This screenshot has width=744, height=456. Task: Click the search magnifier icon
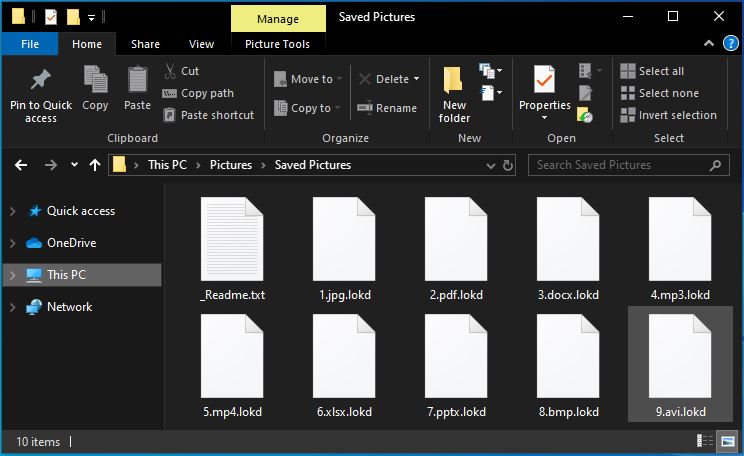pyautogui.click(x=715, y=165)
